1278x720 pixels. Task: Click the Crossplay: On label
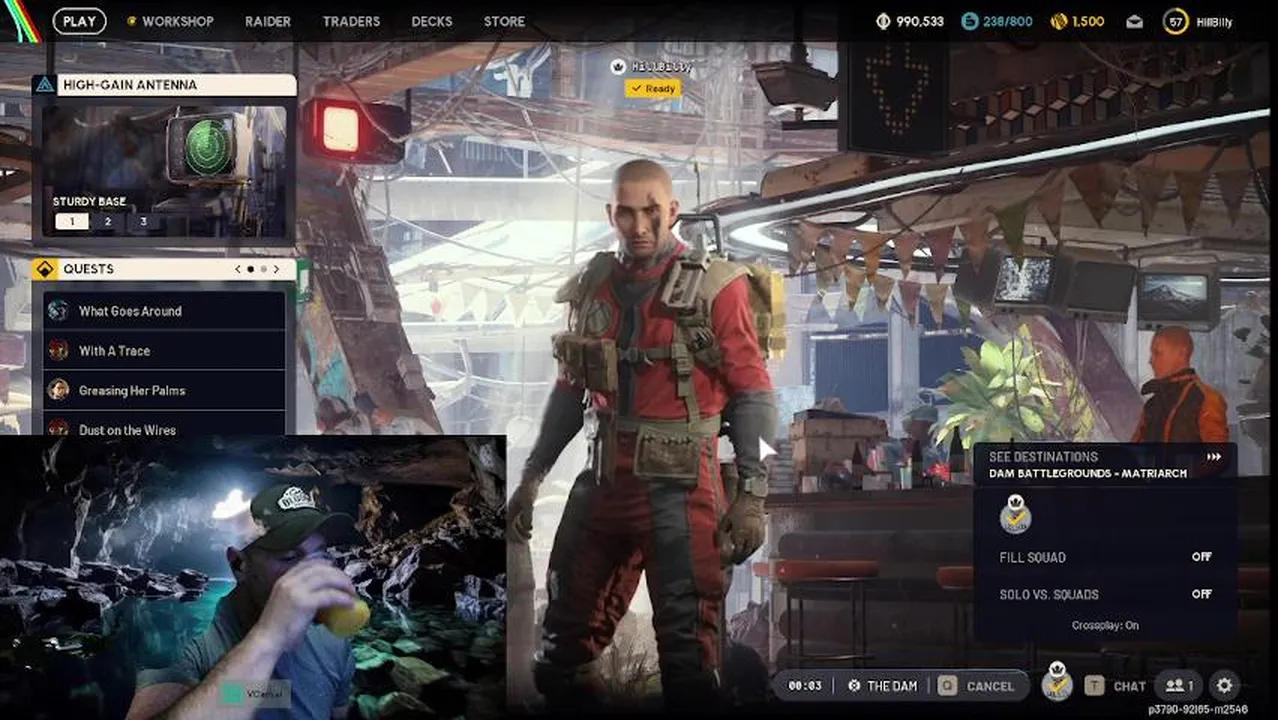pyautogui.click(x=1105, y=625)
